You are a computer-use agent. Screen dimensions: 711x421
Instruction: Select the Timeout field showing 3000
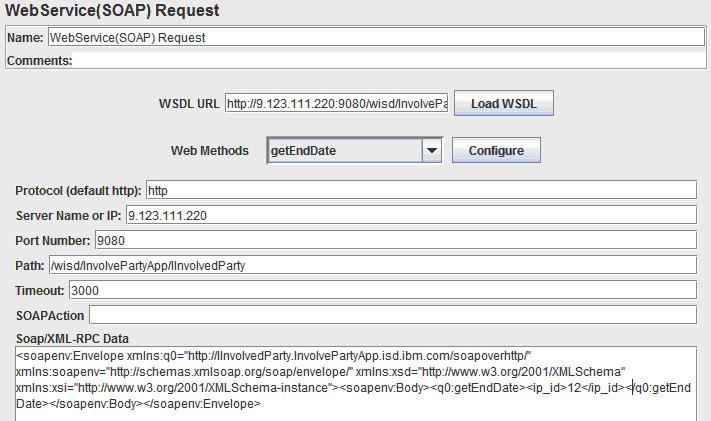coord(380,290)
